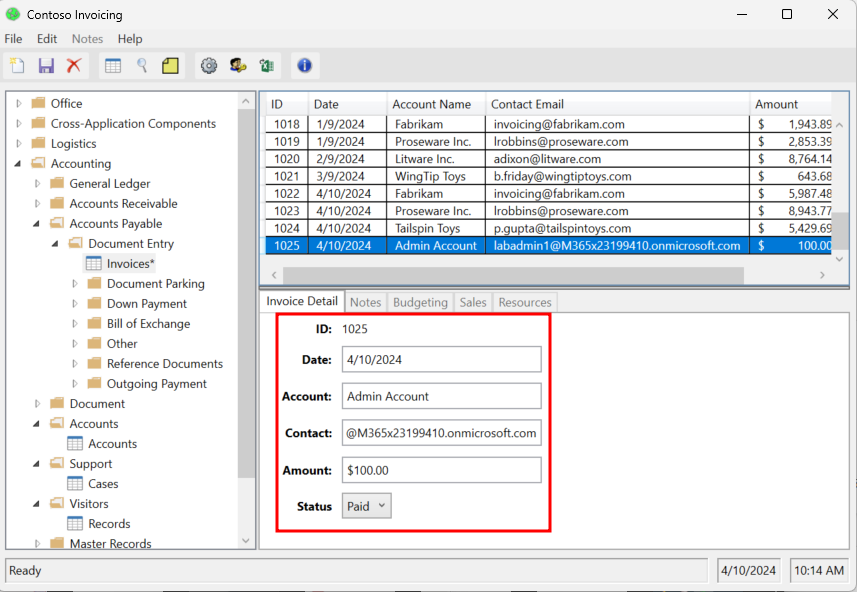Viewport: 857px width, 592px height.
Task: Click the red X delete icon
Action: (74, 66)
